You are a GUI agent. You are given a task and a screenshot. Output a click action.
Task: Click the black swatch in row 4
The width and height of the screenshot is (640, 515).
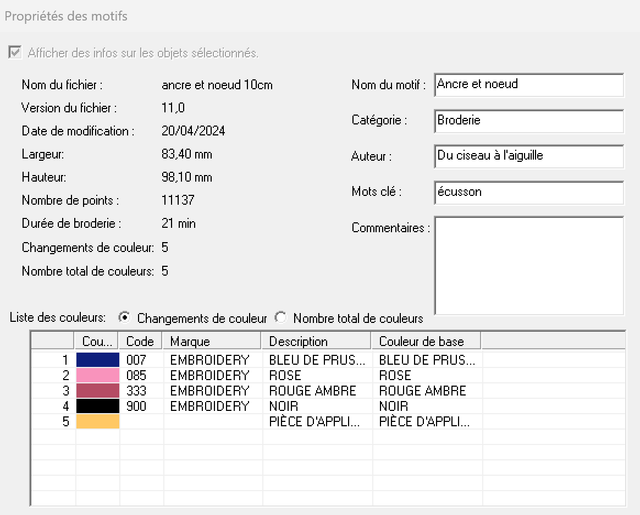click(x=98, y=406)
